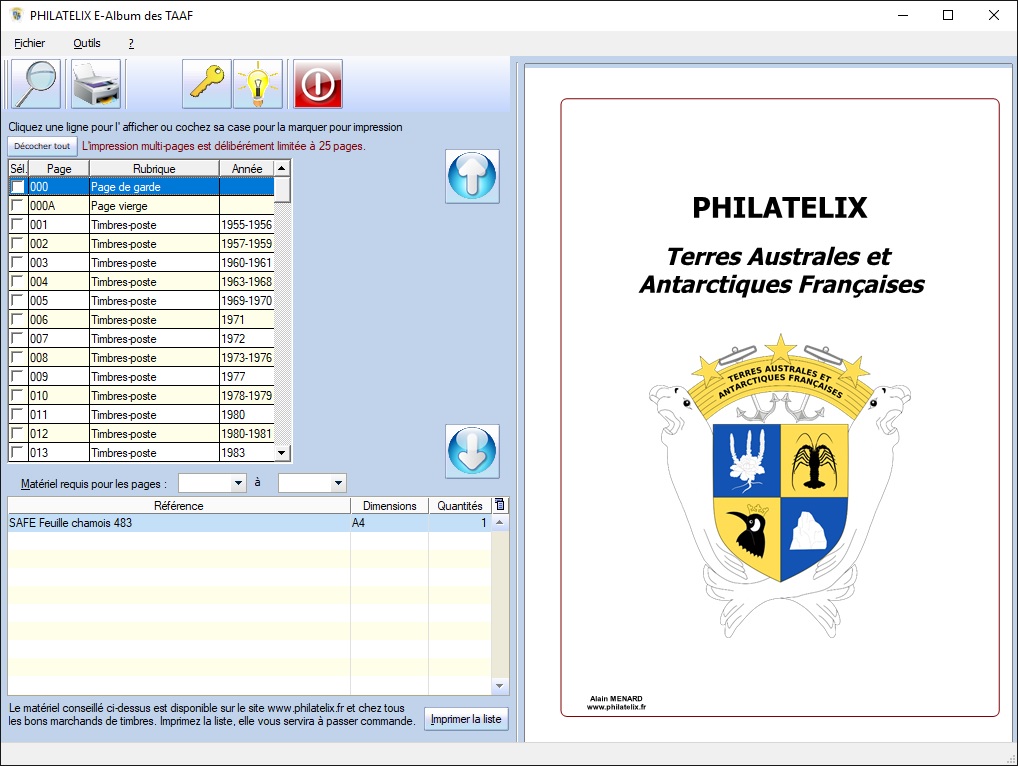Viewport: 1018px width, 766px height.
Task: Click the 'Année' column header
Action: (247, 169)
